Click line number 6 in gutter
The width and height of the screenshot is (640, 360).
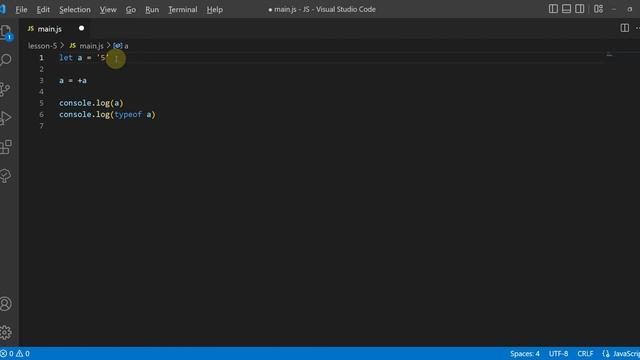[41, 115]
